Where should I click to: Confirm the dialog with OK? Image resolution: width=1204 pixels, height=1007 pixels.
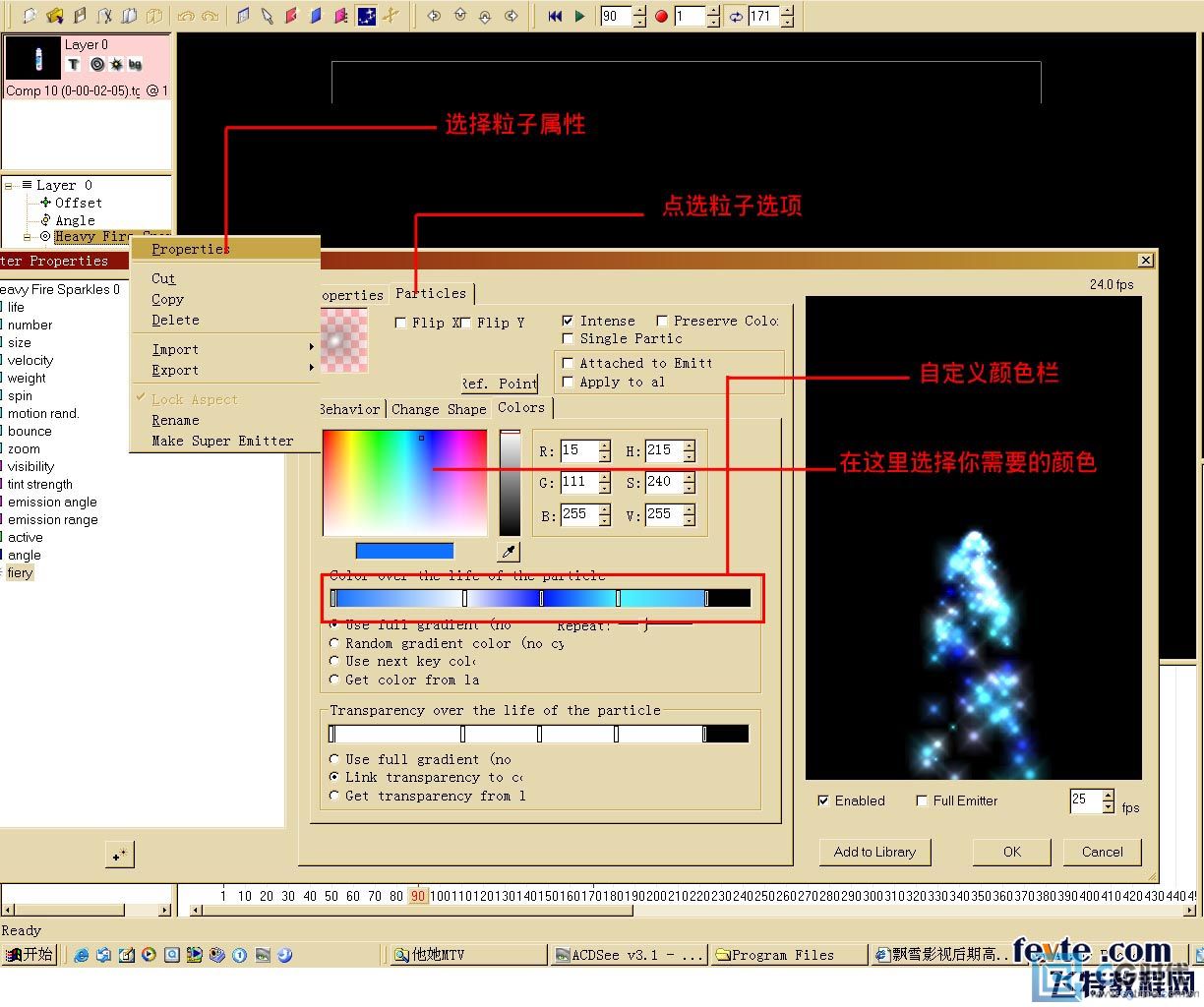(x=1012, y=852)
